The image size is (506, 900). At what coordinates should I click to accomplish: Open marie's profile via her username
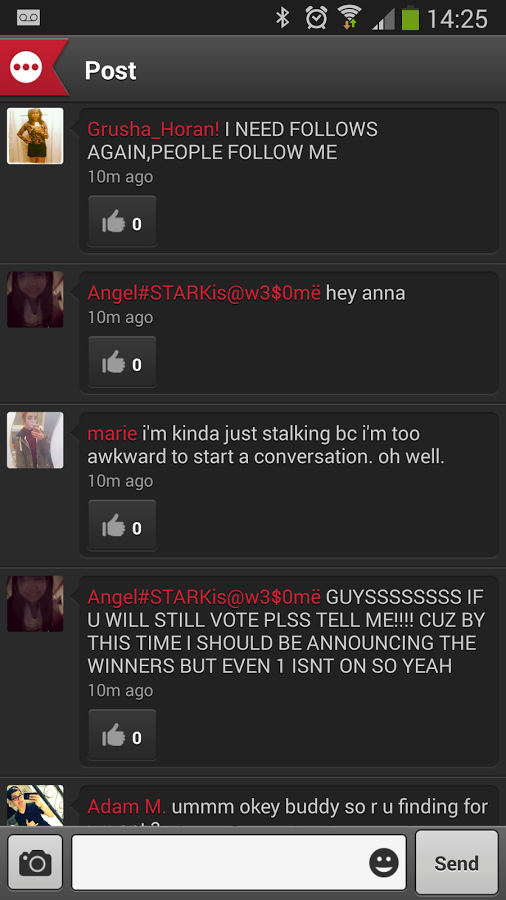coord(112,434)
